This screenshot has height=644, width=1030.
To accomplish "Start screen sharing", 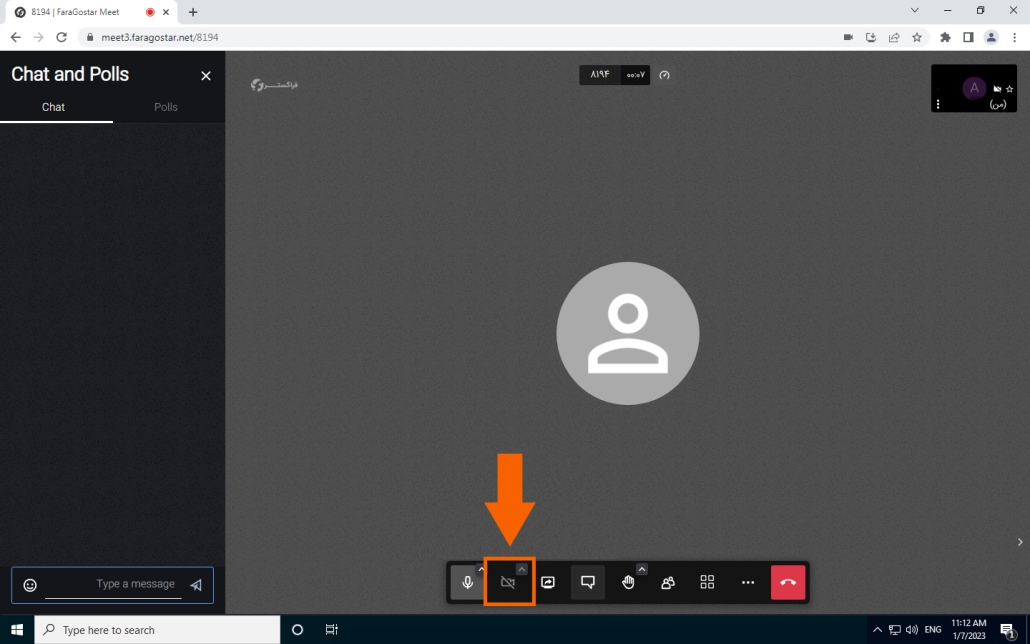I will click(548, 582).
